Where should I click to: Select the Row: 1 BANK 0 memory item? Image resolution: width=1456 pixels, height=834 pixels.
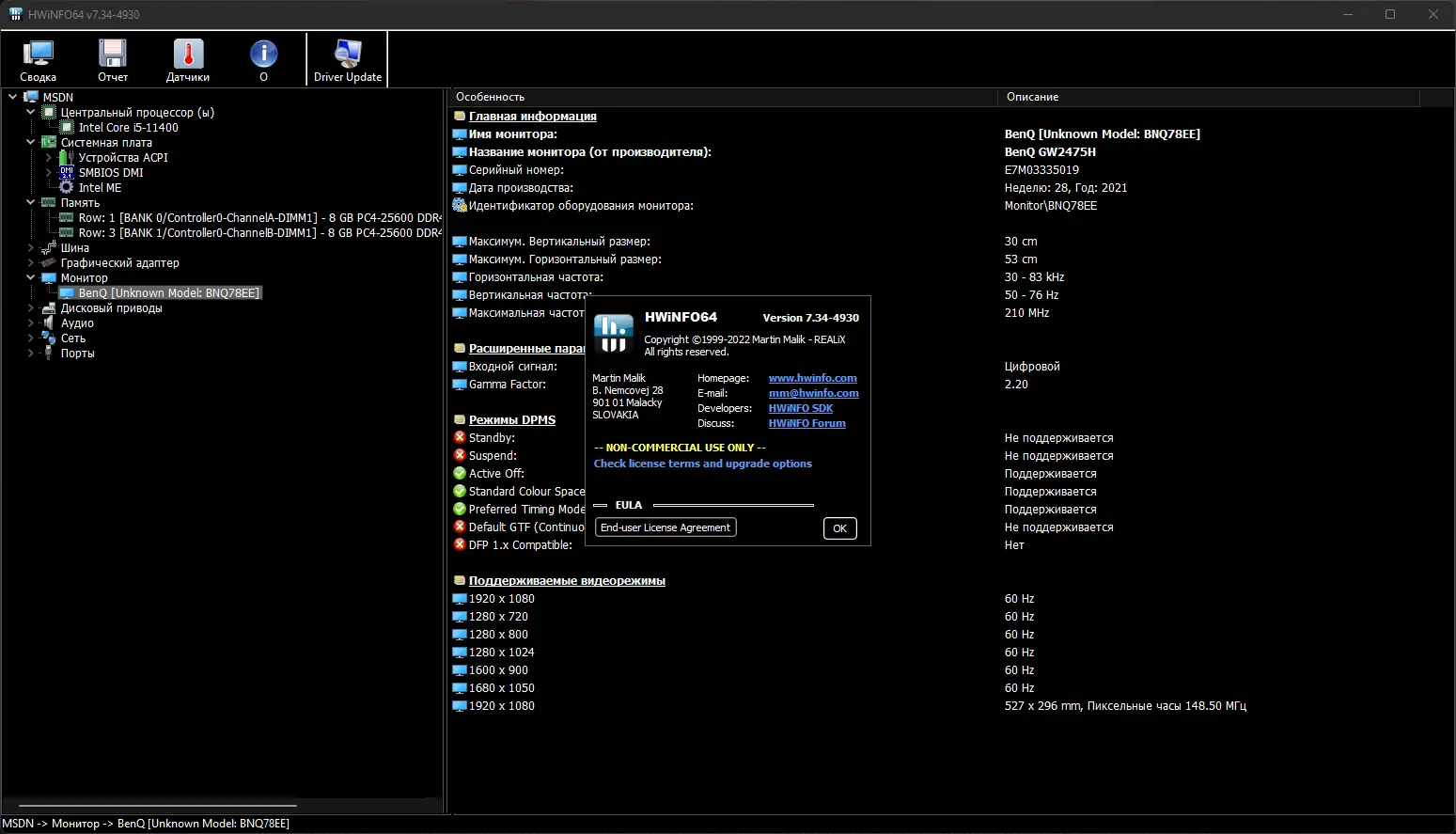click(260, 218)
